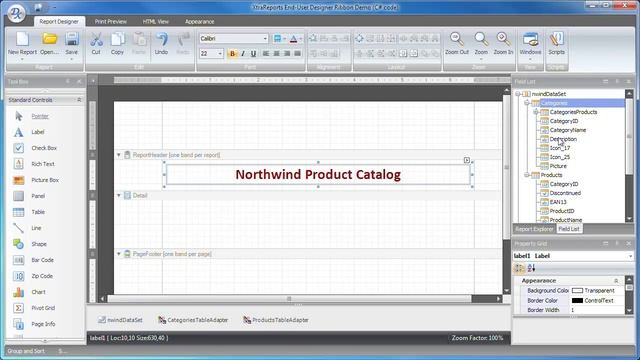Select the Discontinued field under Products
The width and height of the screenshot is (640, 360).
coord(565,193)
